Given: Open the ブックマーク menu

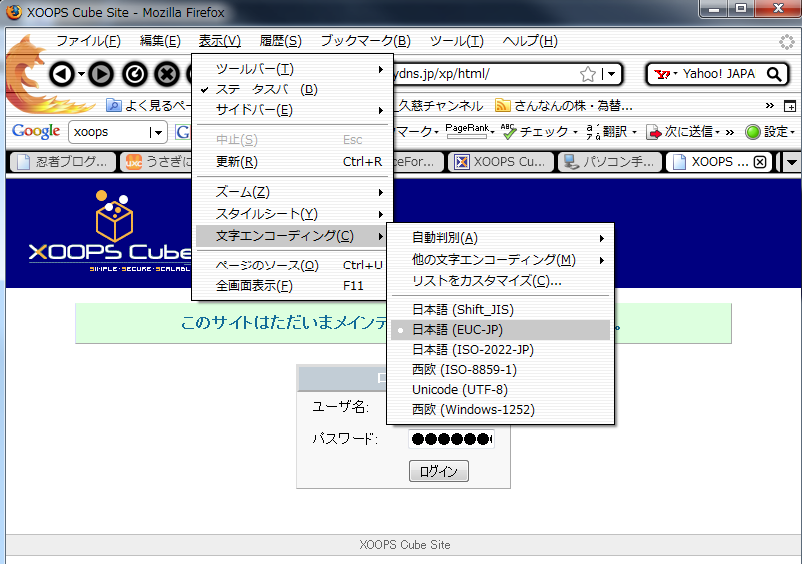Looking at the screenshot, I should point(366,41).
